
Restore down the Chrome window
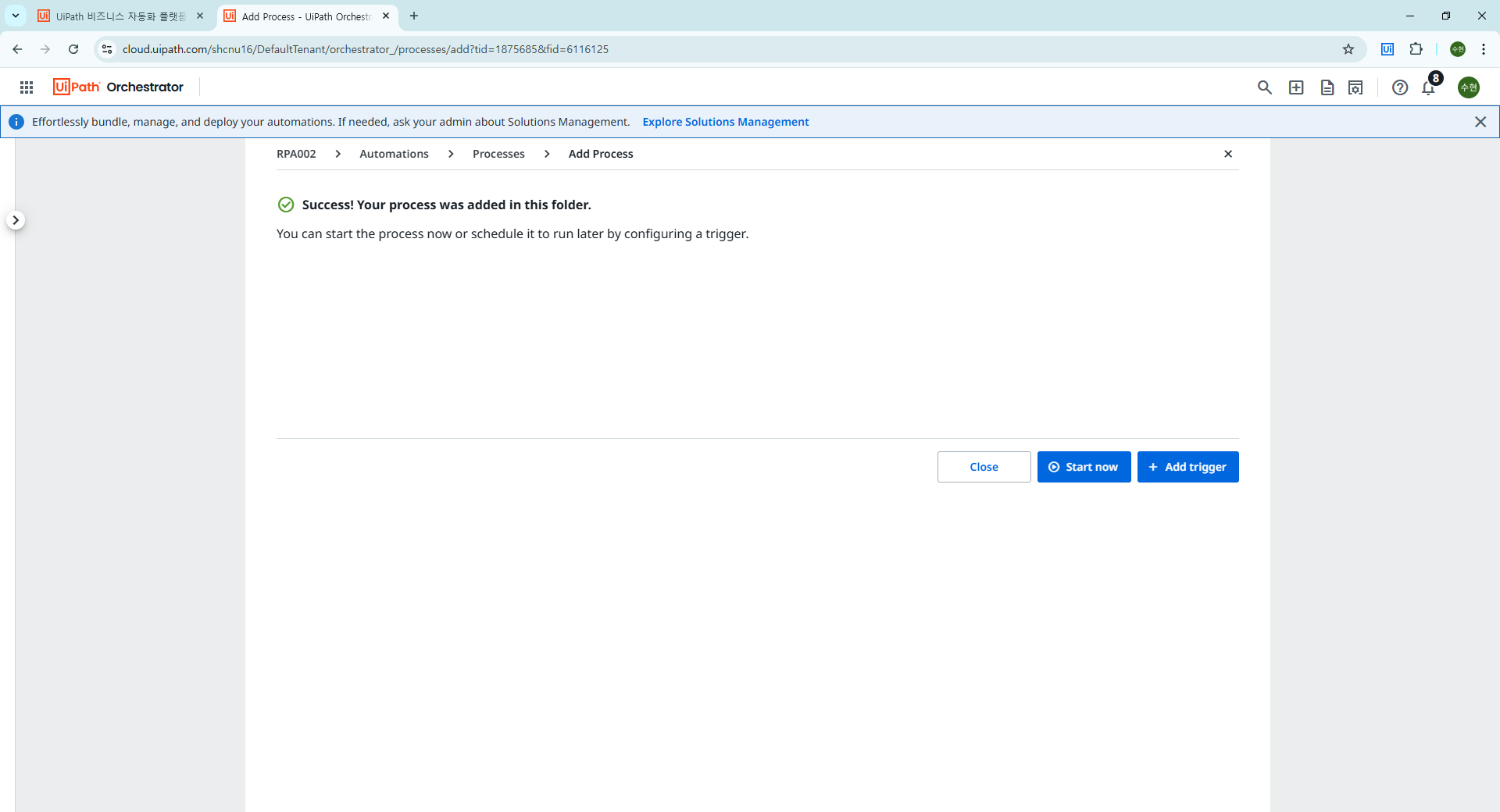tap(1446, 16)
